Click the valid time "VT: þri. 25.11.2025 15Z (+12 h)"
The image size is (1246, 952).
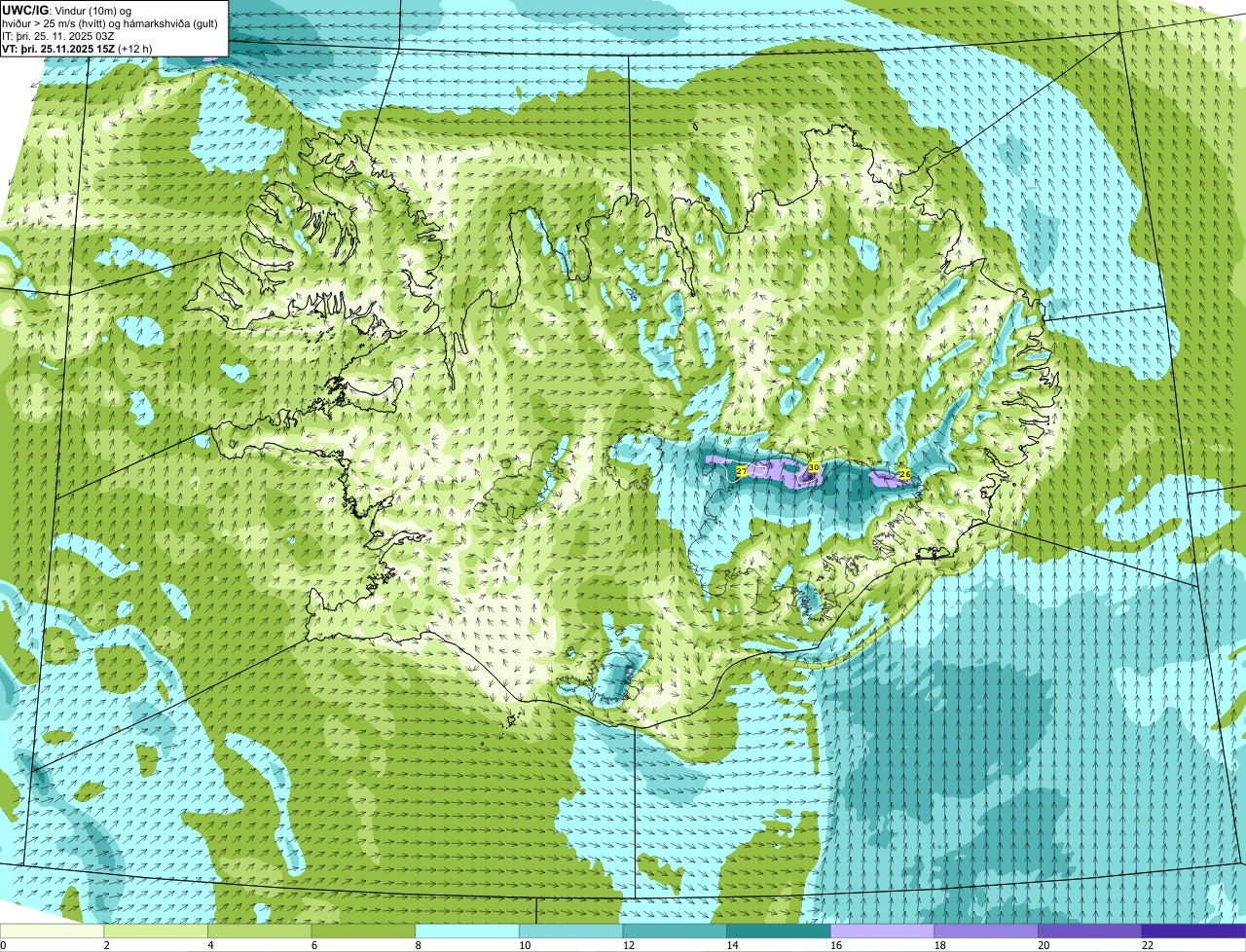point(77,49)
